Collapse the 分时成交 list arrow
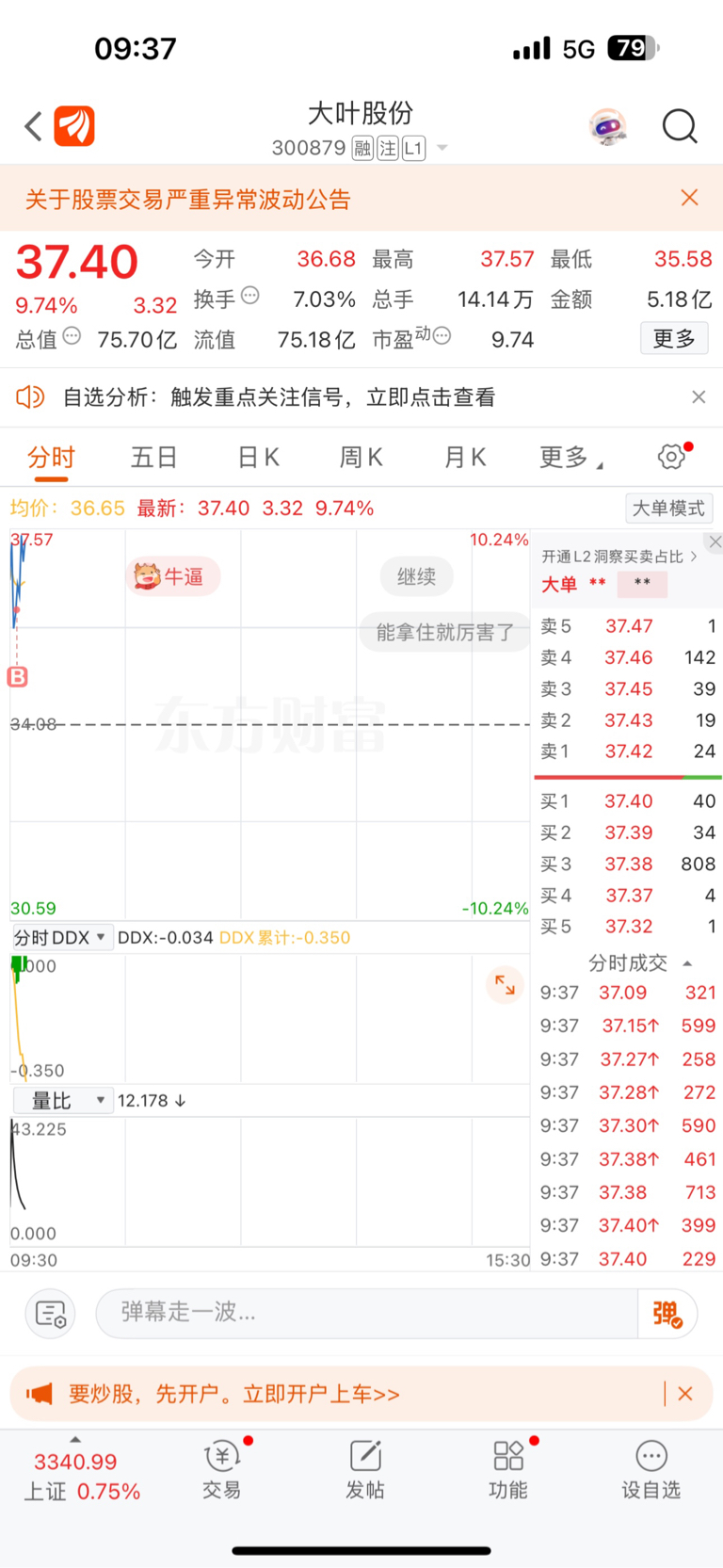The image size is (723, 1568). coord(687,963)
